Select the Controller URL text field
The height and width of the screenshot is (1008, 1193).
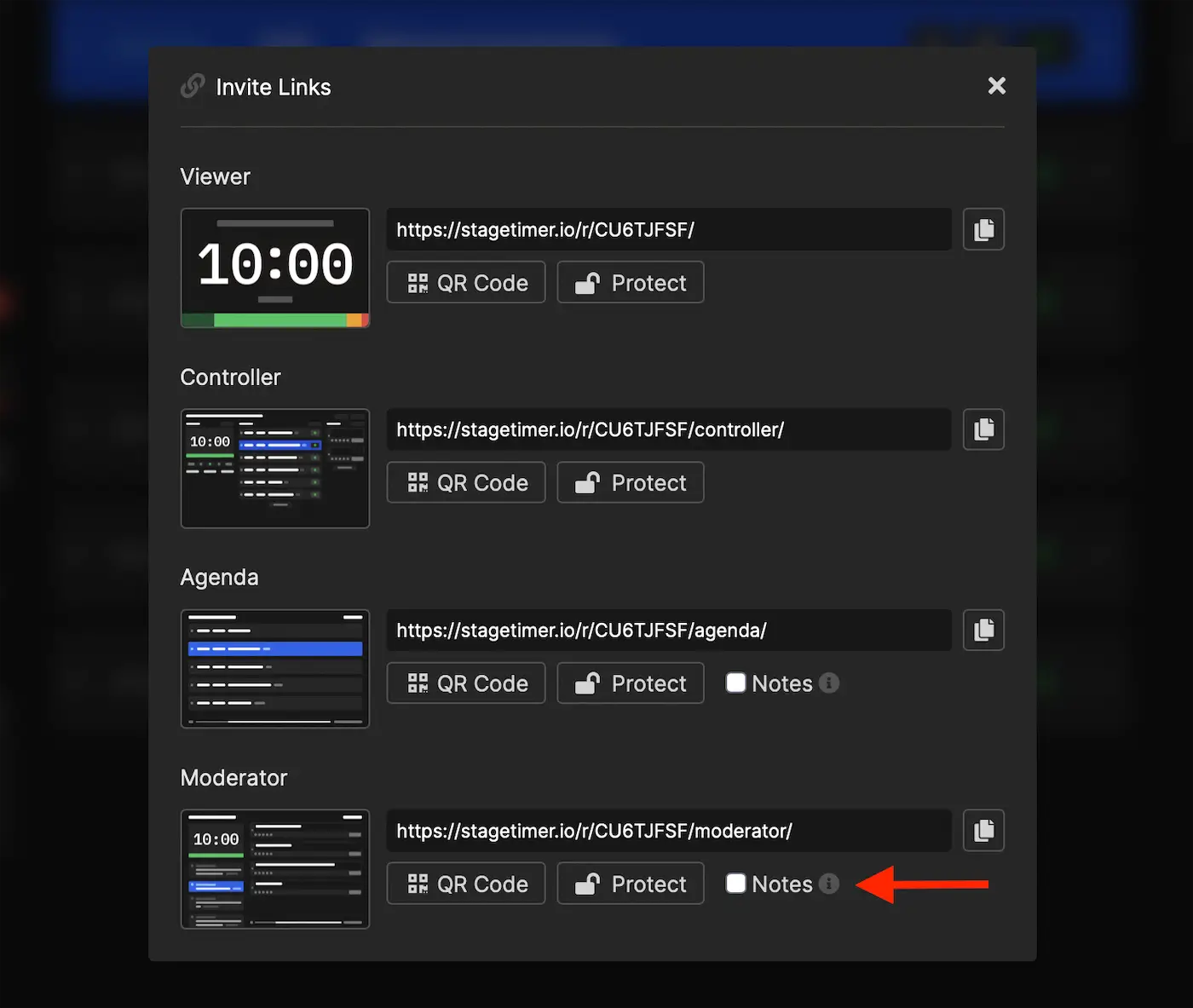point(669,429)
